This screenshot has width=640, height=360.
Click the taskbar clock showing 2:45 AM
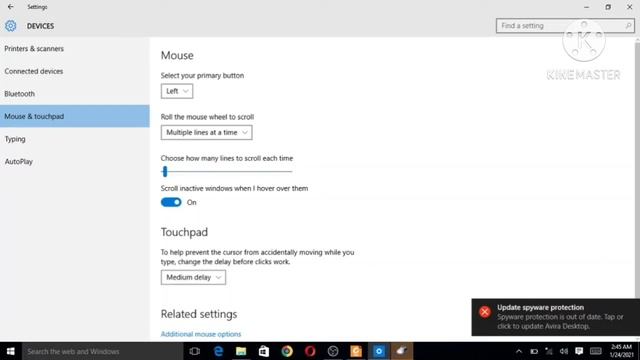(622, 351)
